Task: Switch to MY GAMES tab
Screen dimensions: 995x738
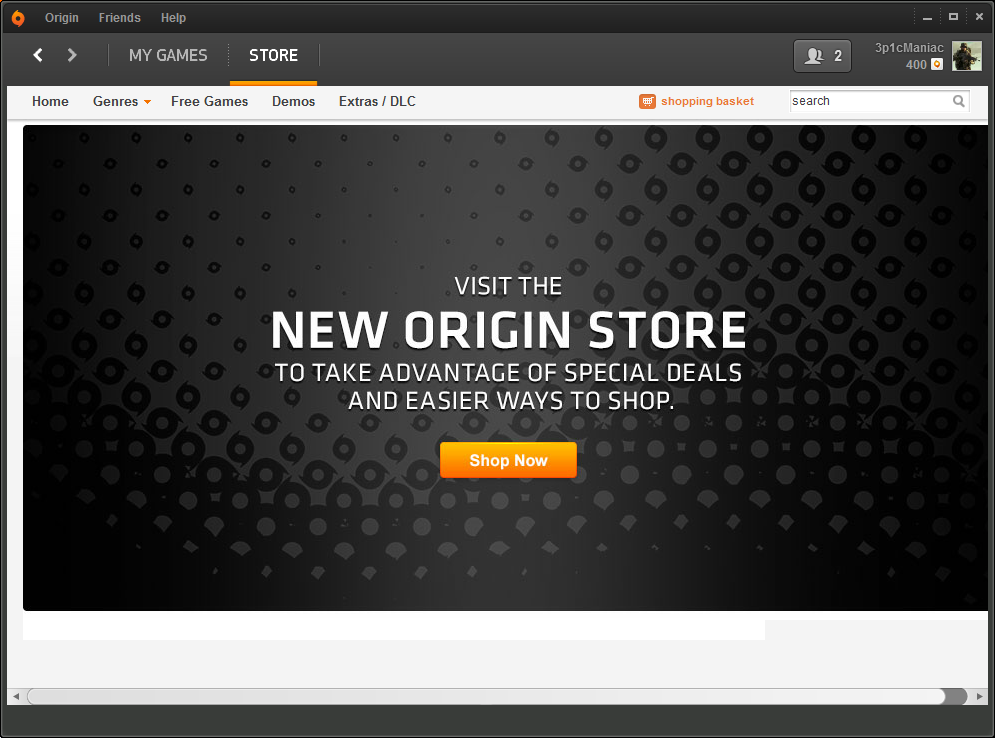Action: (x=168, y=55)
